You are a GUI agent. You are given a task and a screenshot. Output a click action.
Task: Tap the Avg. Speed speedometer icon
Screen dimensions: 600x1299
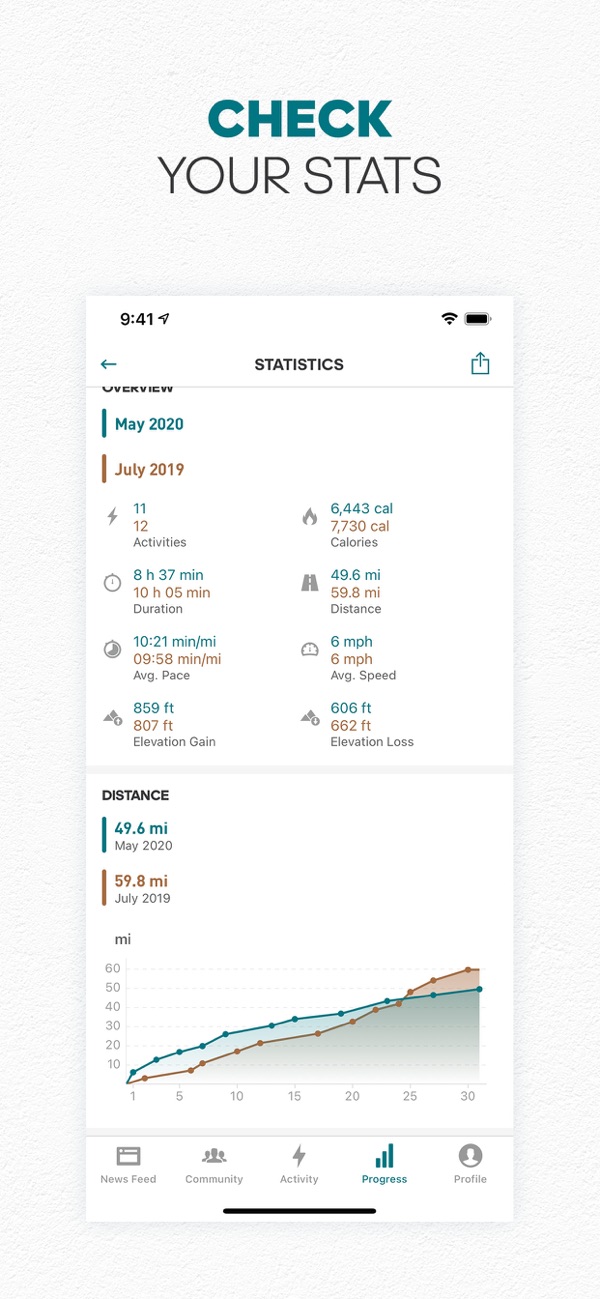[309, 650]
